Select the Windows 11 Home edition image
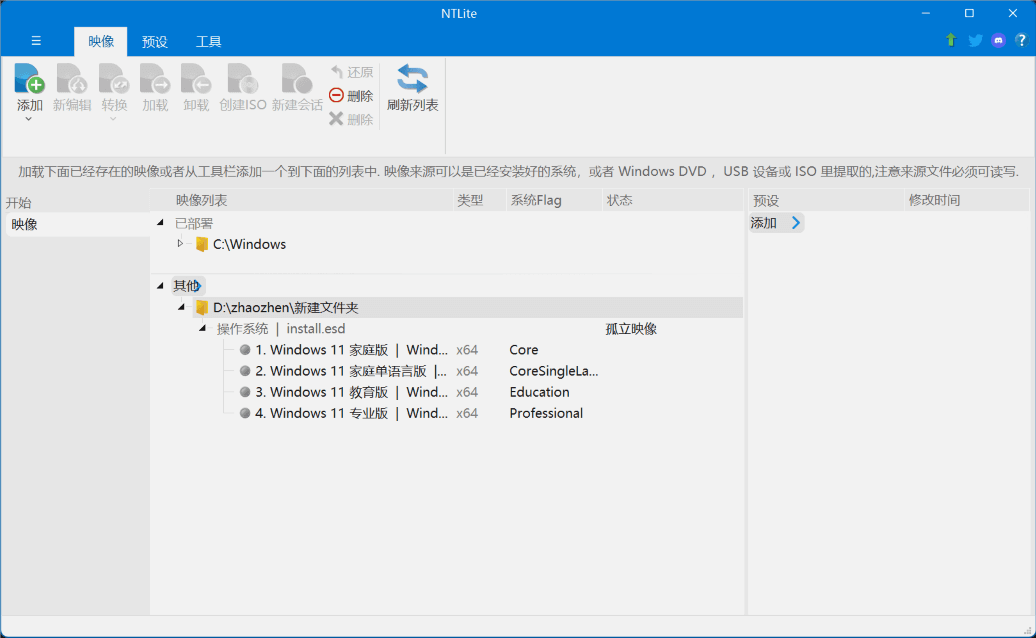 tap(350, 350)
